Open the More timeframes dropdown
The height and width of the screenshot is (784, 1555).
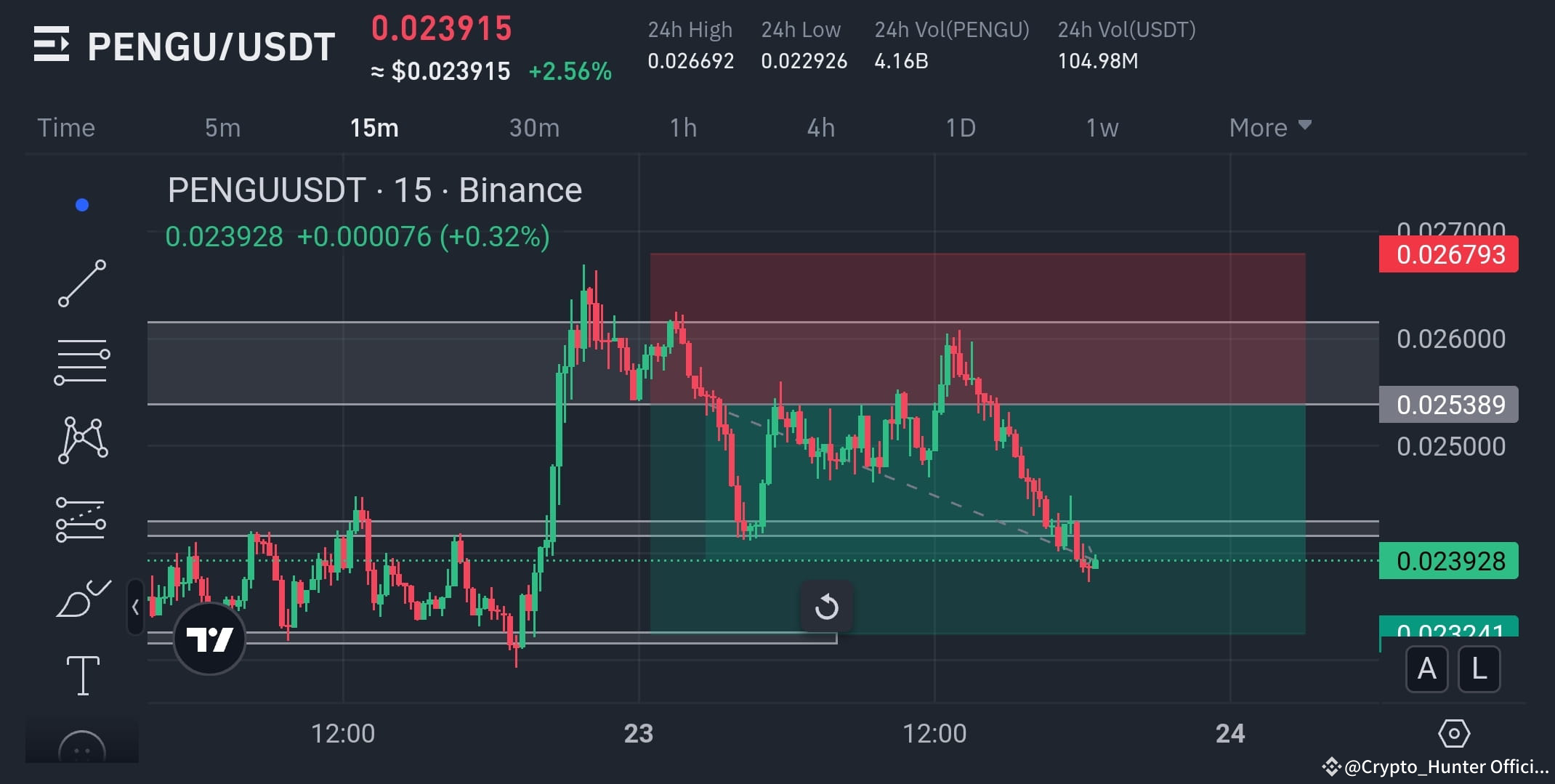point(1269,127)
